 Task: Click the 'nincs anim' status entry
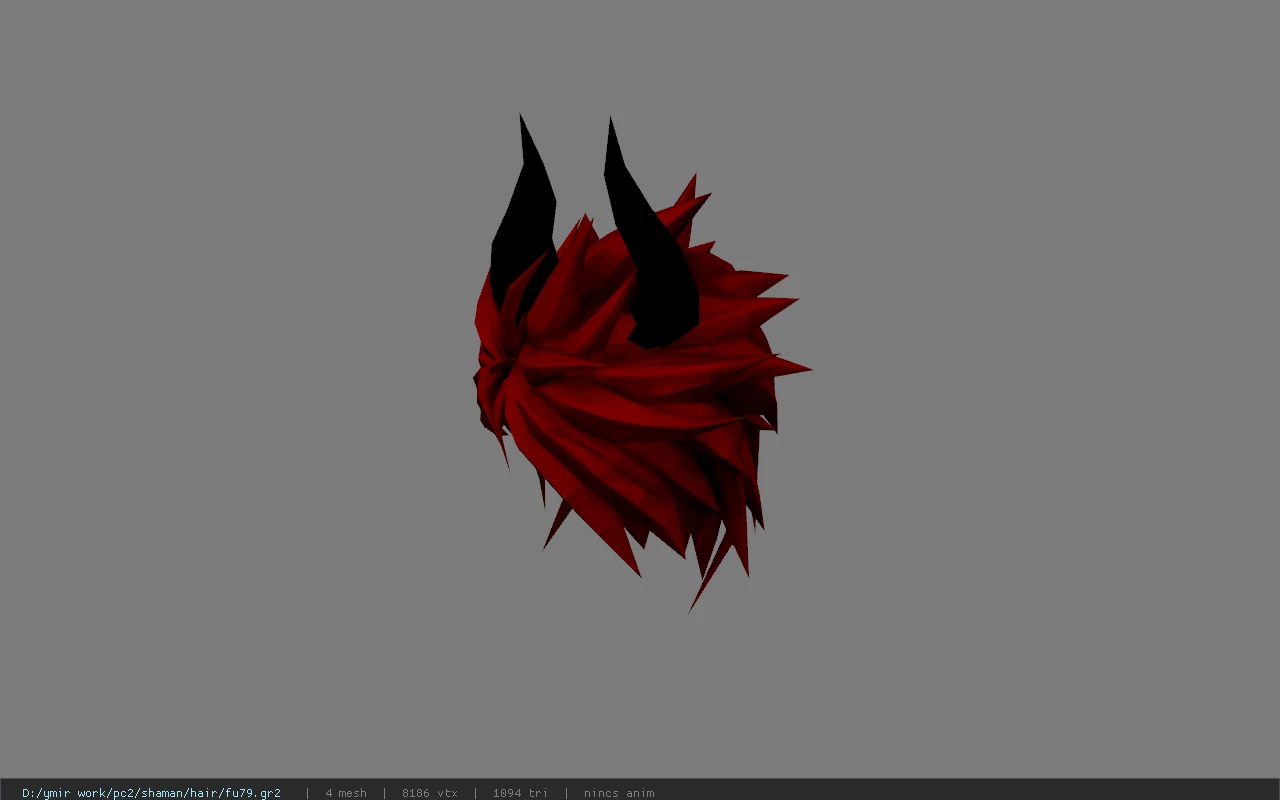coord(619,793)
